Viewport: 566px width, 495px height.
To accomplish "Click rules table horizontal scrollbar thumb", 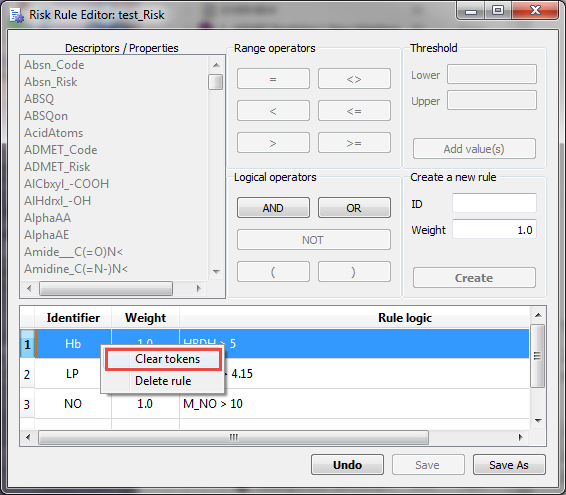I will (x=234, y=438).
